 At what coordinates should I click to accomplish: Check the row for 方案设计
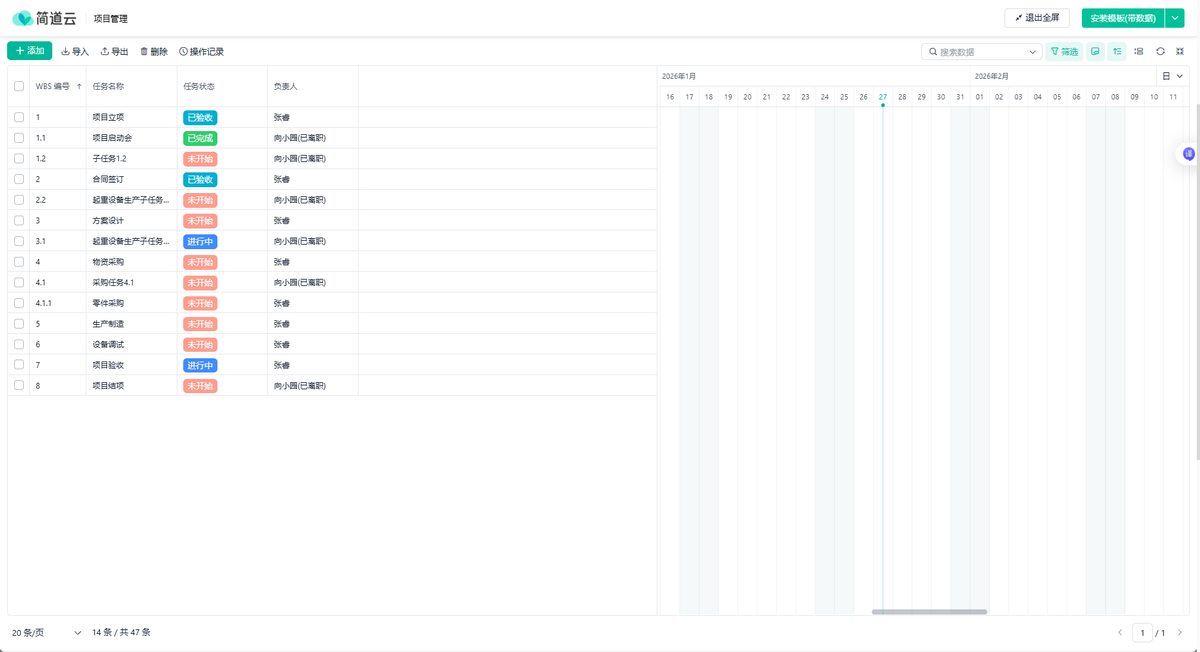coord(19,220)
